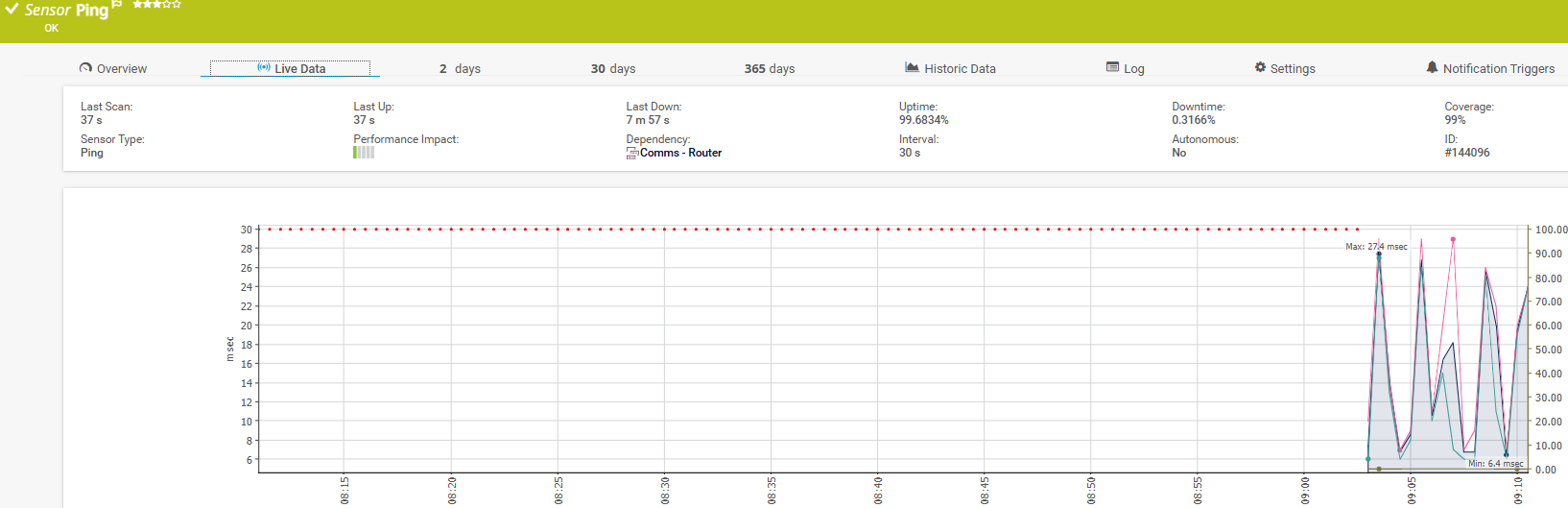This screenshot has width=1568, height=508.
Task: Click the star priority rating
Action: (156, 5)
